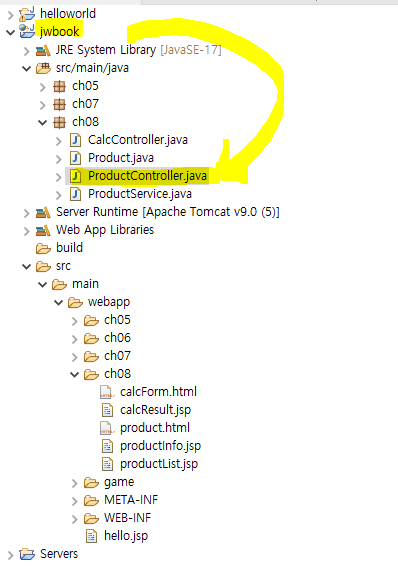The image size is (398, 567).
Task: Expand the Web App Libraries node
Action: point(26,231)
